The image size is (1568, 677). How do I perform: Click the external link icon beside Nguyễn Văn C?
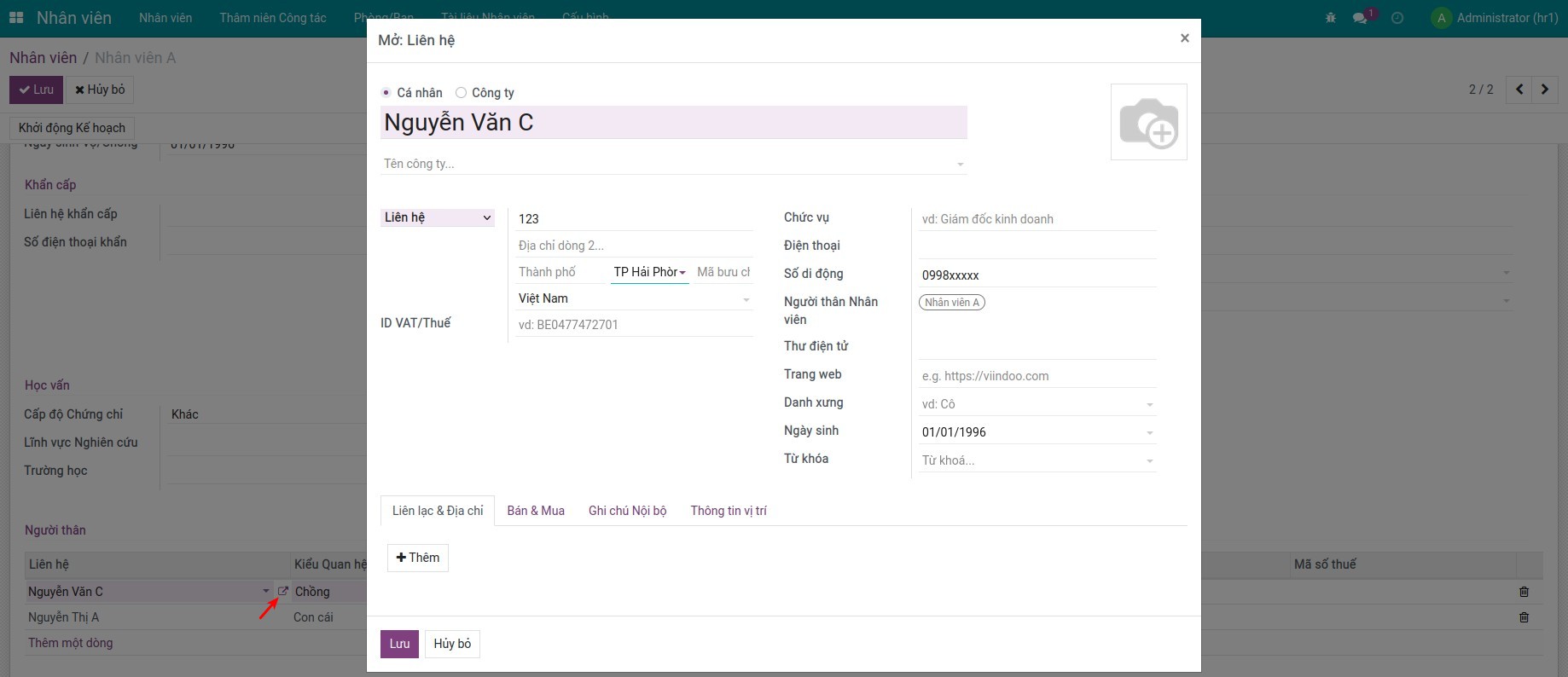click(282, 591)
